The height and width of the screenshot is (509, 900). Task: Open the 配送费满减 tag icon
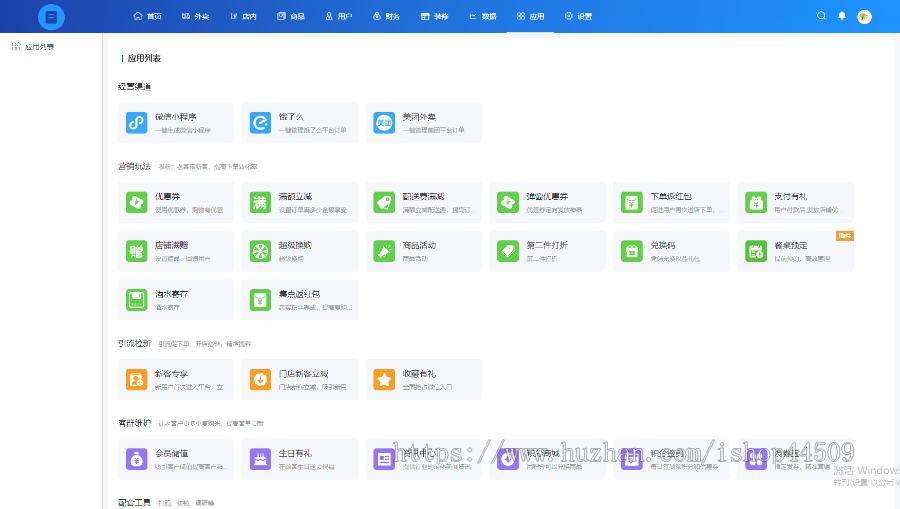(x=384, y=203)
